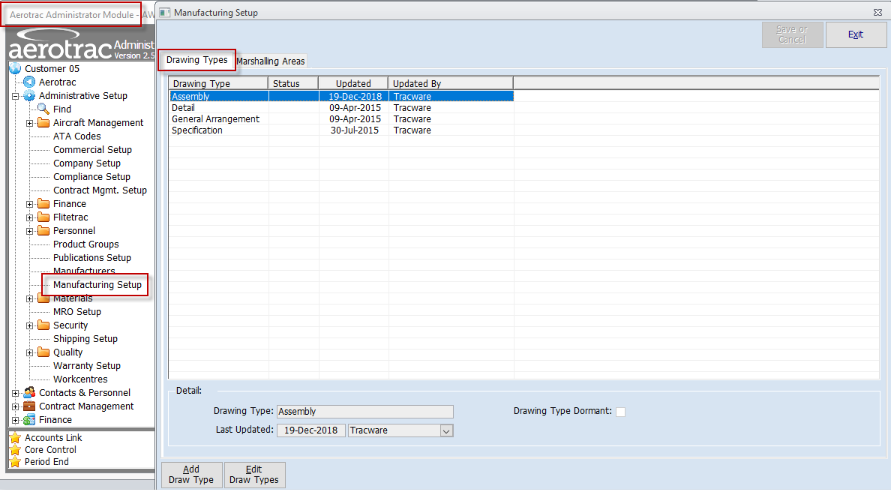Expand the Quality folder node

coord(30,352)
